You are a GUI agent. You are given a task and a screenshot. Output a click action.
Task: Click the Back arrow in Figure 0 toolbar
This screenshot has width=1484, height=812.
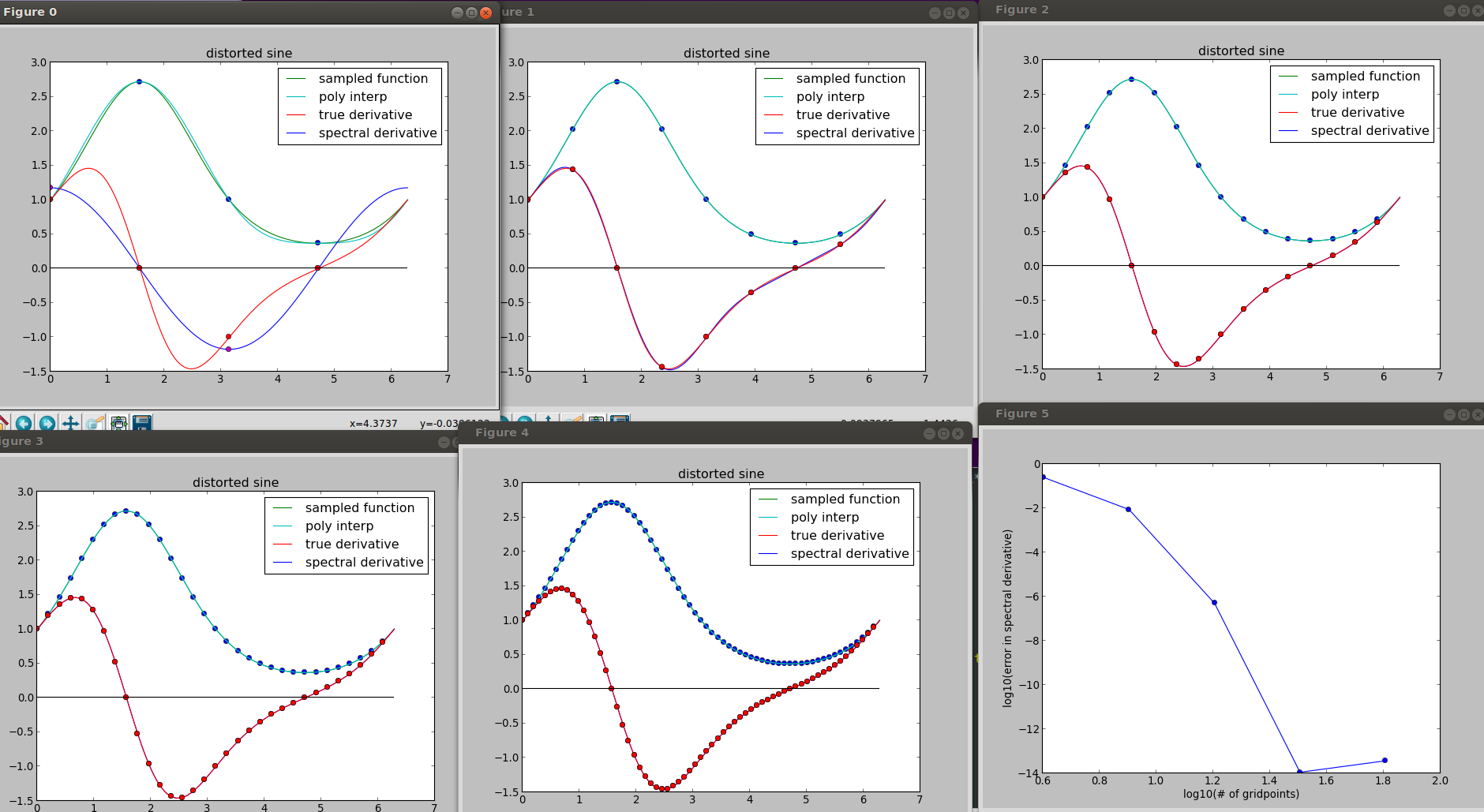click(x=24, y=423)
